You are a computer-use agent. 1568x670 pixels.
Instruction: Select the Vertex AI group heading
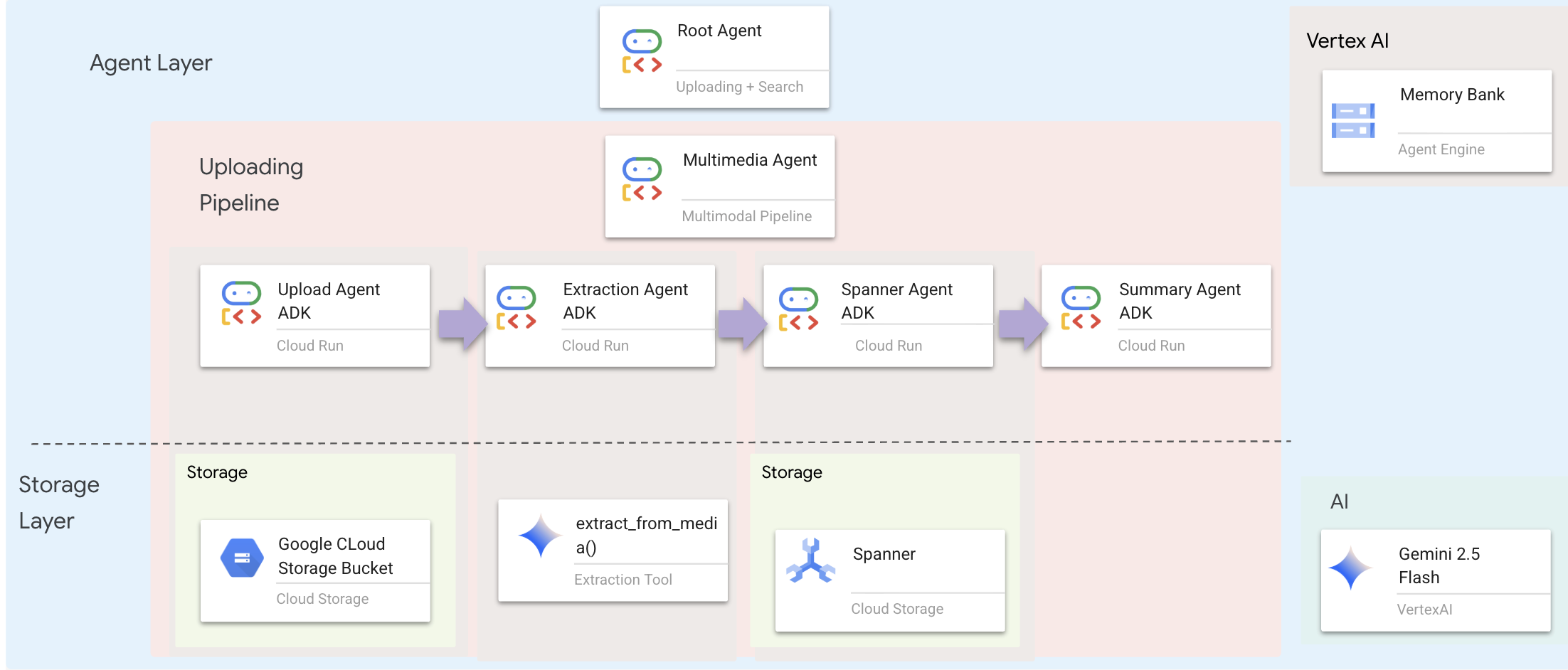pyautogui.click(x=1347, y=41)
